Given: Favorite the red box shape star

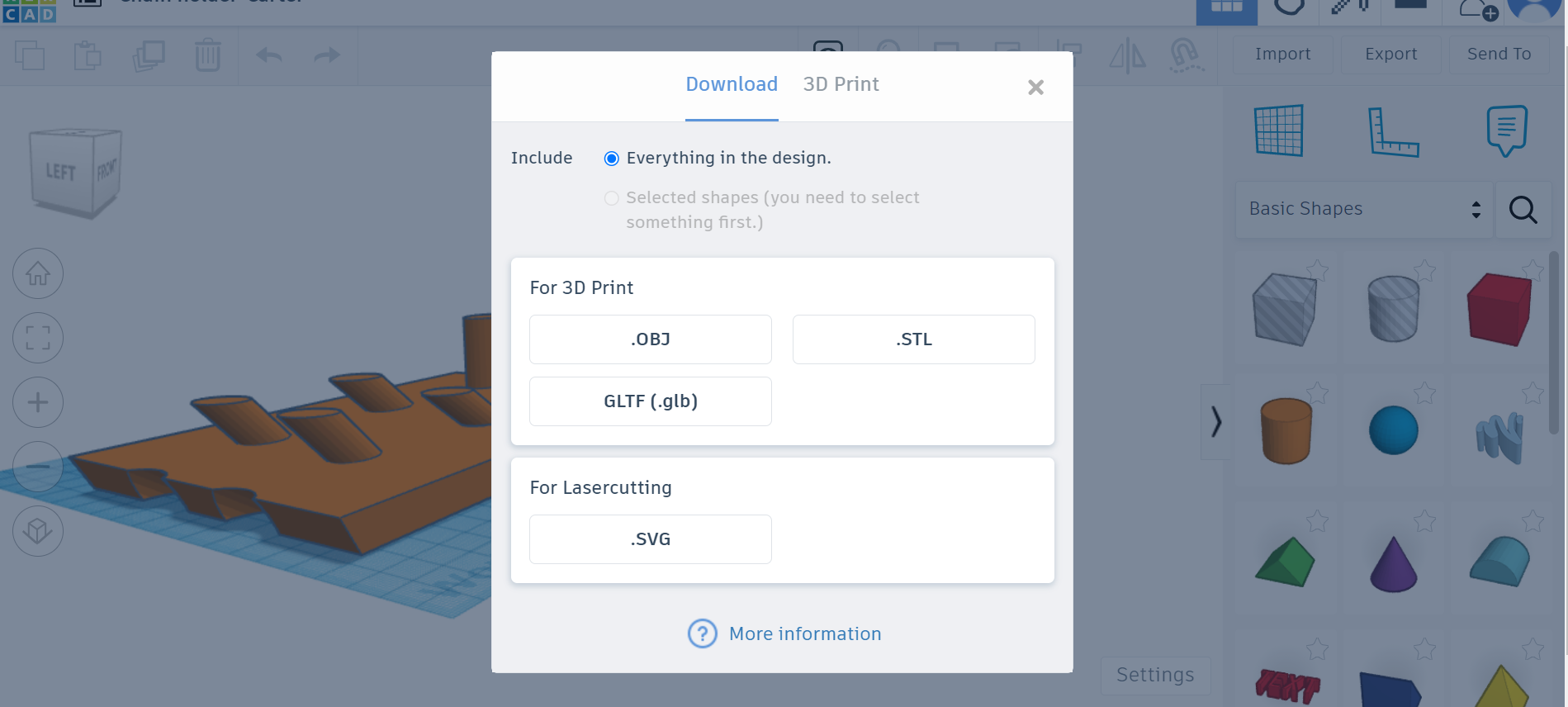Looking at the screenshot, I should [1532, 270].
